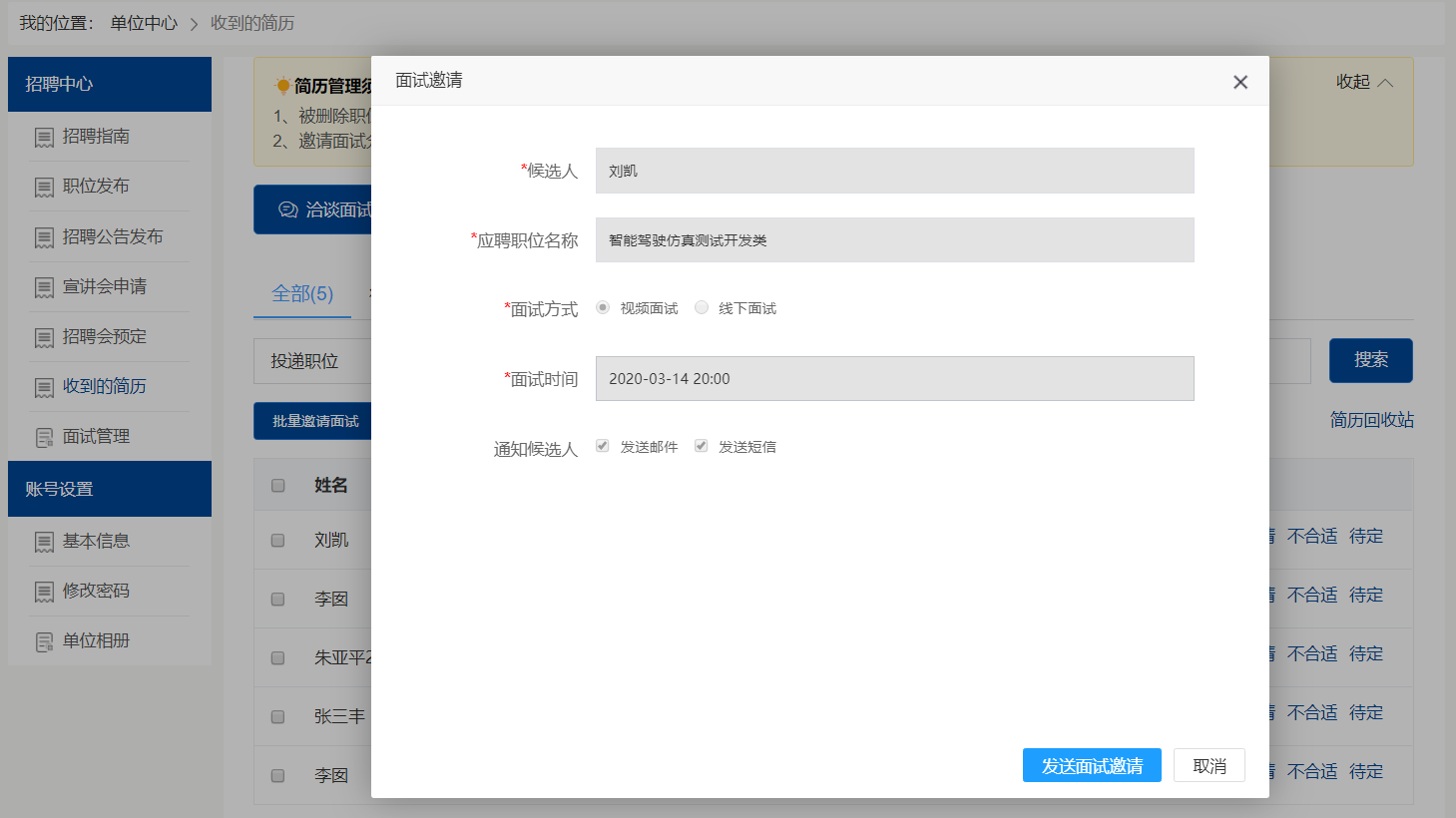Check the box next to 刘凯 row
Viewport: 1456px width, 818px height.
(278, 540)
